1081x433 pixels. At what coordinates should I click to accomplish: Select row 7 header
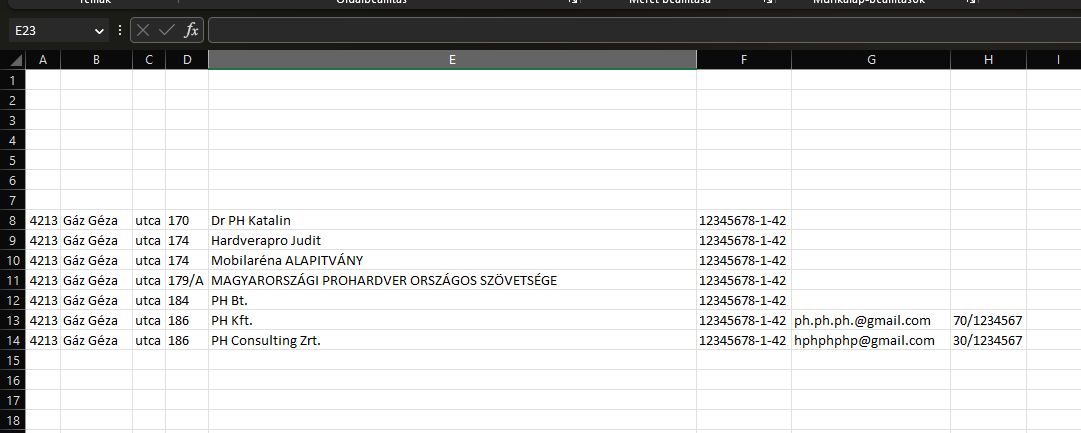point(13,200)
